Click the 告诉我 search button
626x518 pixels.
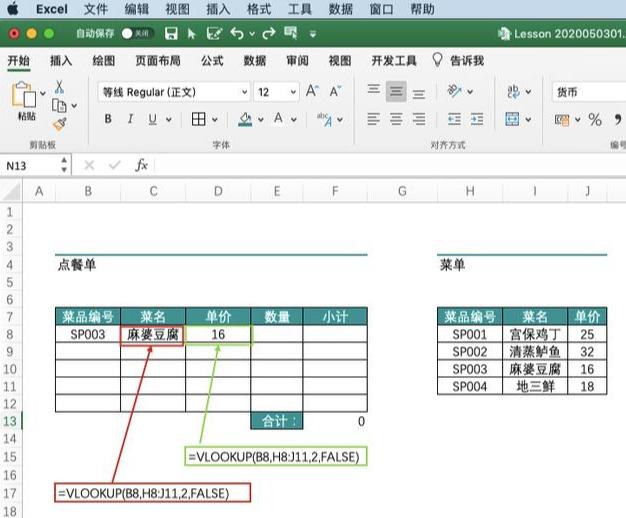pyautogui.click(x=458, y=61)
